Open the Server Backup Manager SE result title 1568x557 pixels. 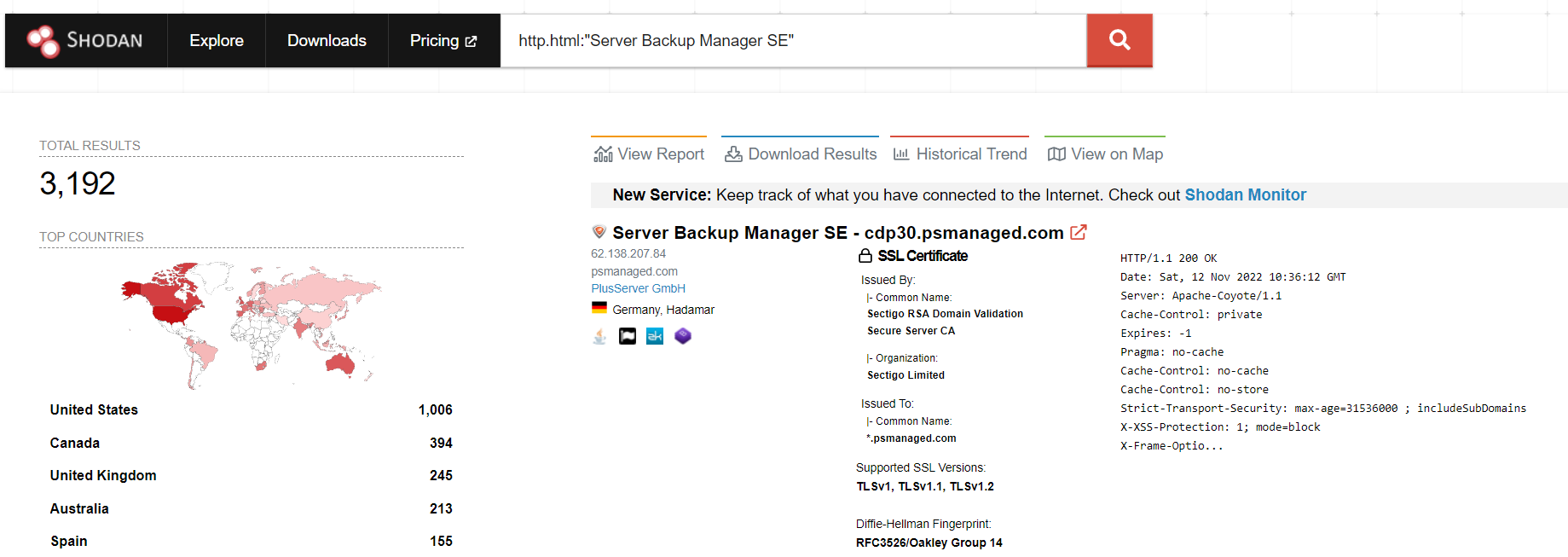point(838,233)
